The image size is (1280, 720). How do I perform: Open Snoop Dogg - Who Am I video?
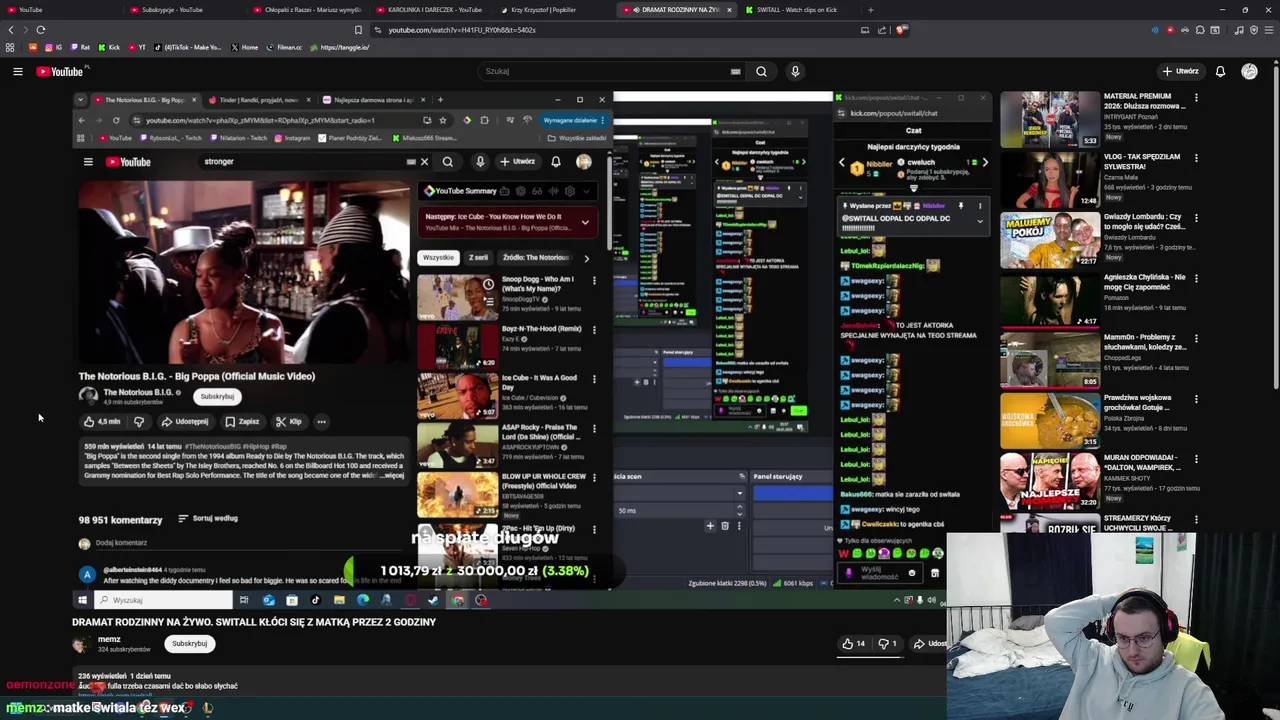click(x=456, y=297)
